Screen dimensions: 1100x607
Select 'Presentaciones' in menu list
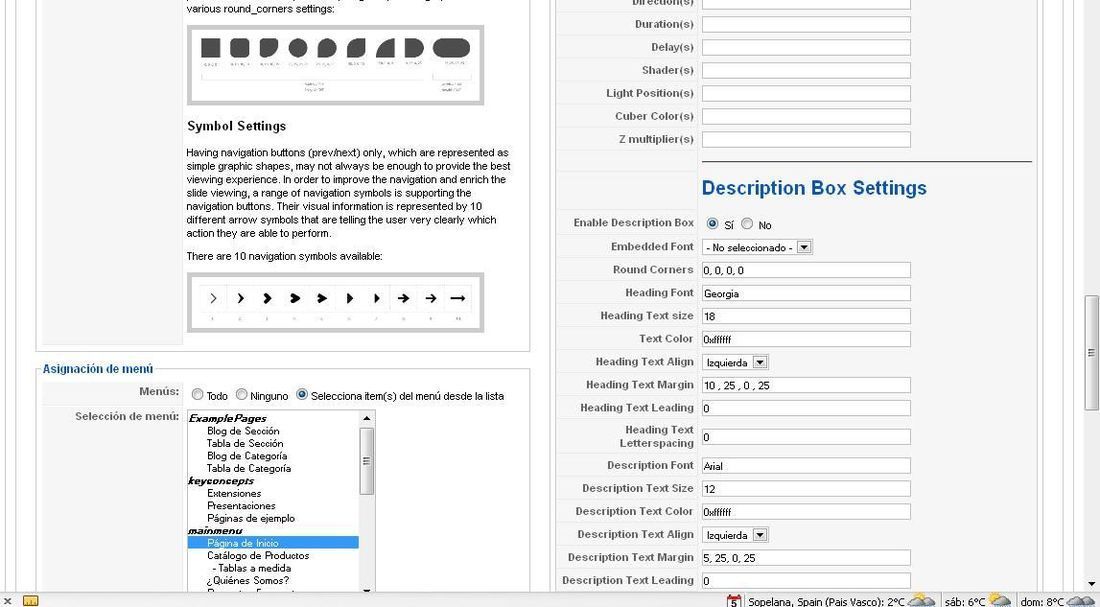point(241,506)
